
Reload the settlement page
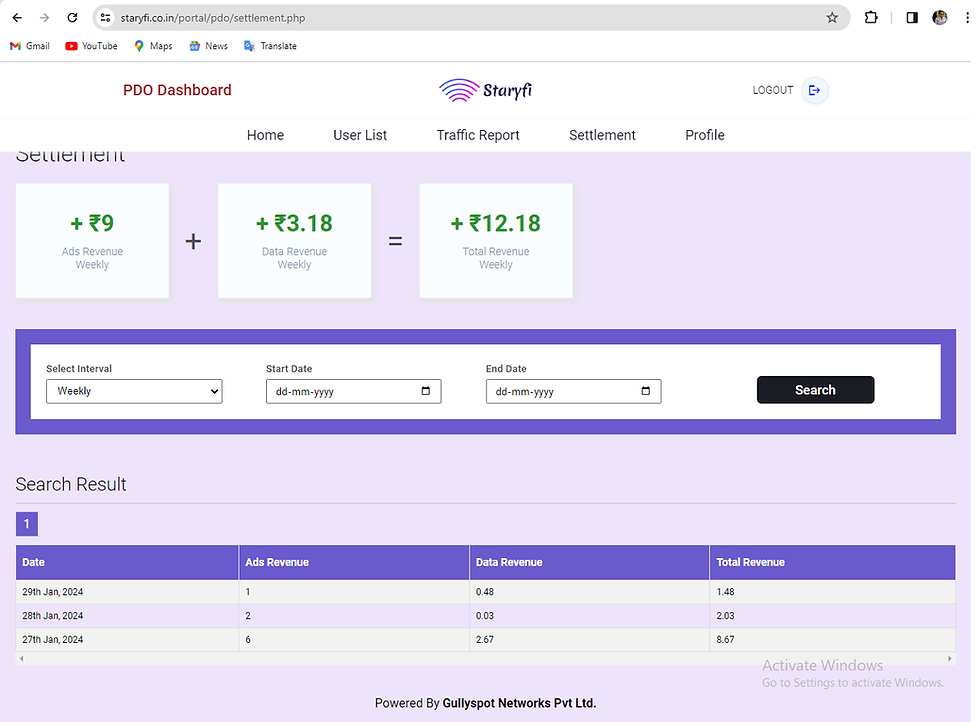(x=71, y=17)
